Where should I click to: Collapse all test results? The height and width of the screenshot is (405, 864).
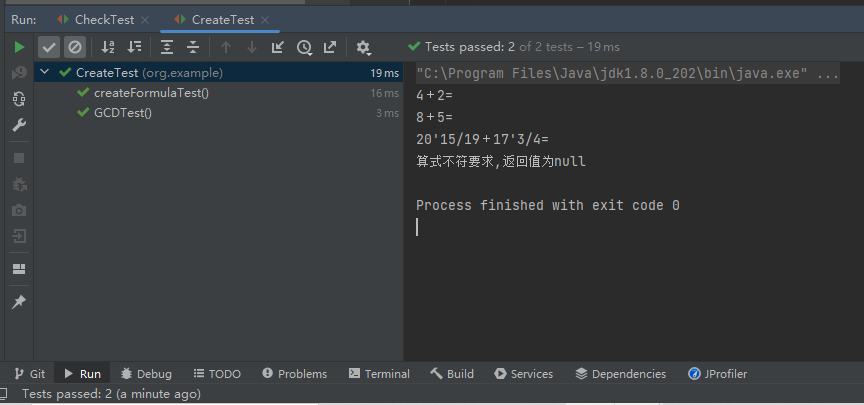[x=193, y=47]
